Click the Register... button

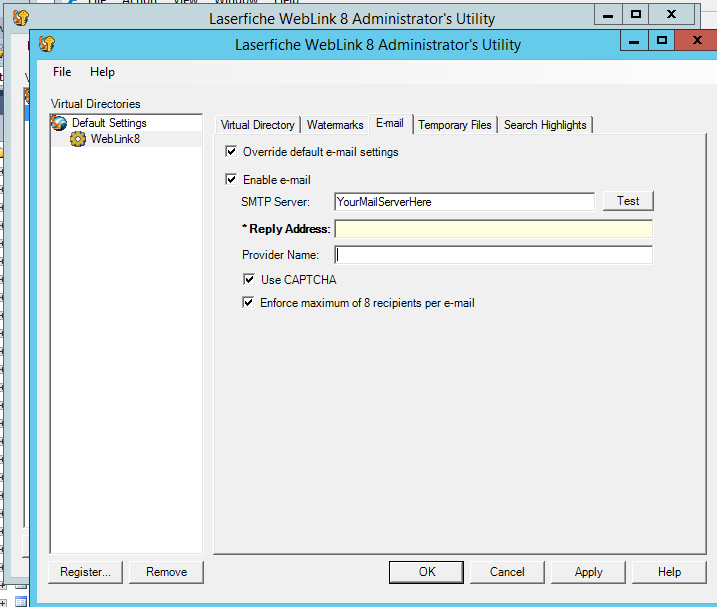pos(86,572)
